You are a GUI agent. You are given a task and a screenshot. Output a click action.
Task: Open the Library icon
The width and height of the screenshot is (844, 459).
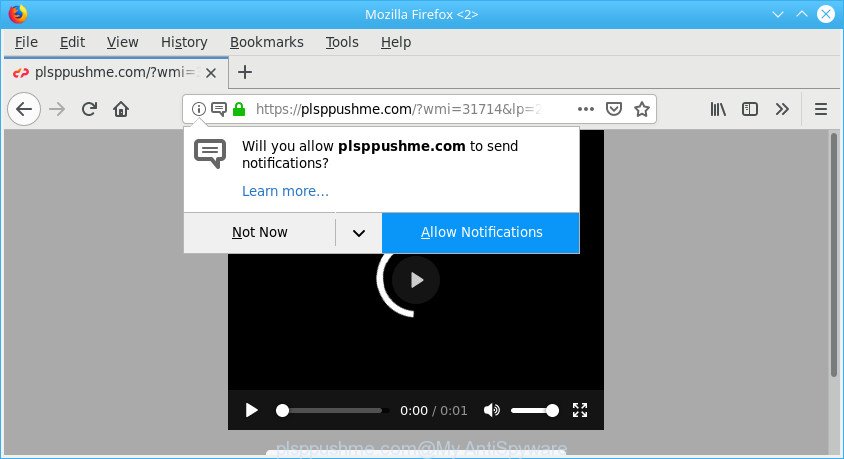(x=718, y=109)
